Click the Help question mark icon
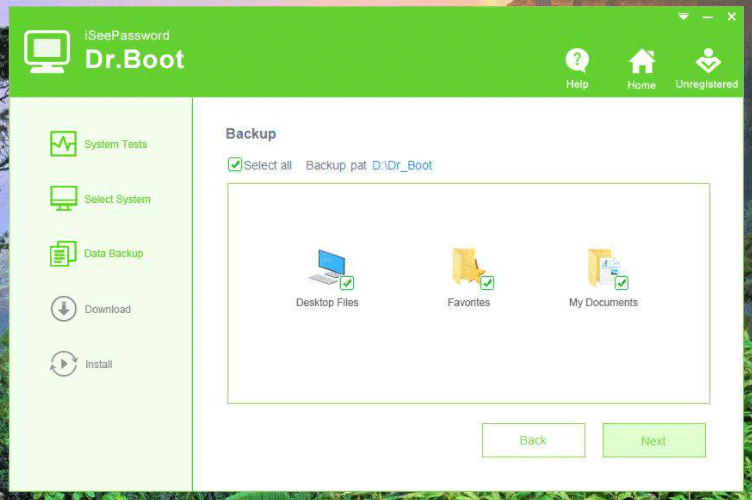 pyautogui.click(x=577, y=60)
